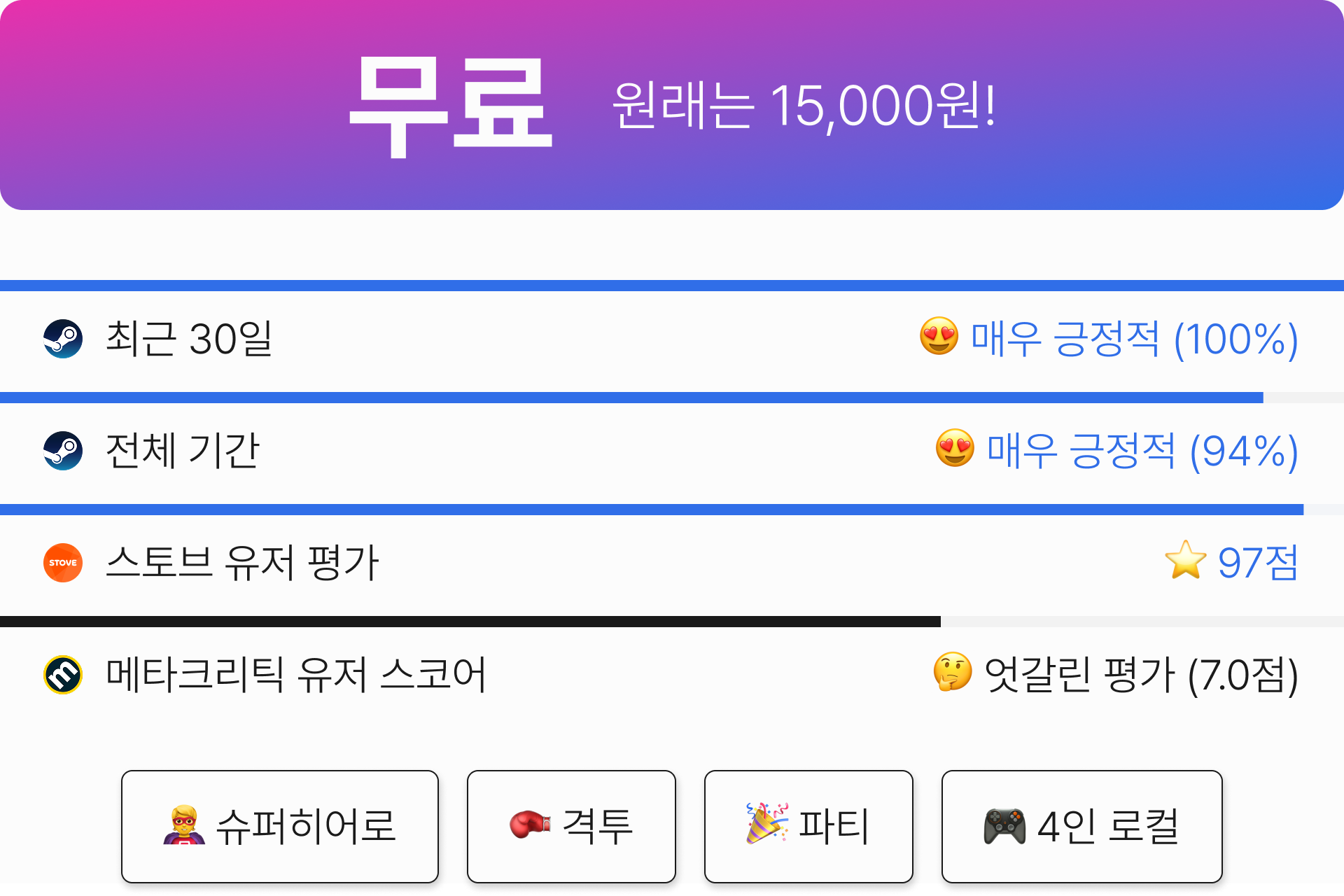Click the Metacritic logo icon
Screen dimensions: 1344x896
[x=63, y=675]
